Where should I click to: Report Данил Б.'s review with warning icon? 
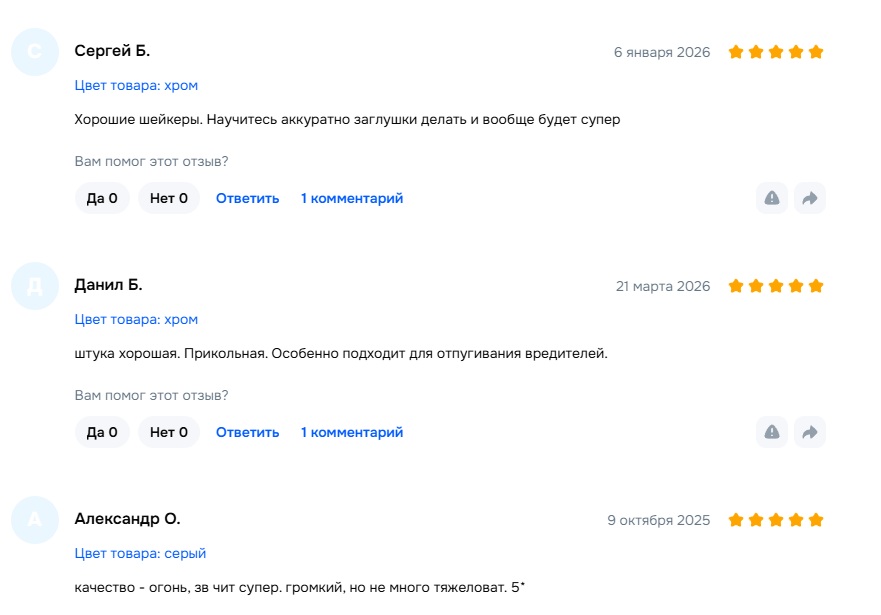click(772, 432)
